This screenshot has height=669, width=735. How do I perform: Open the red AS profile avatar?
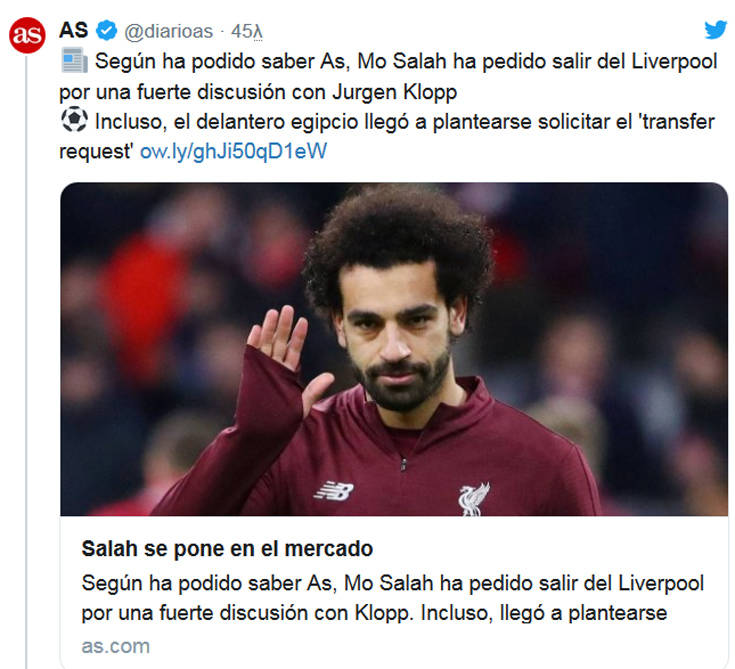[27, 35]
